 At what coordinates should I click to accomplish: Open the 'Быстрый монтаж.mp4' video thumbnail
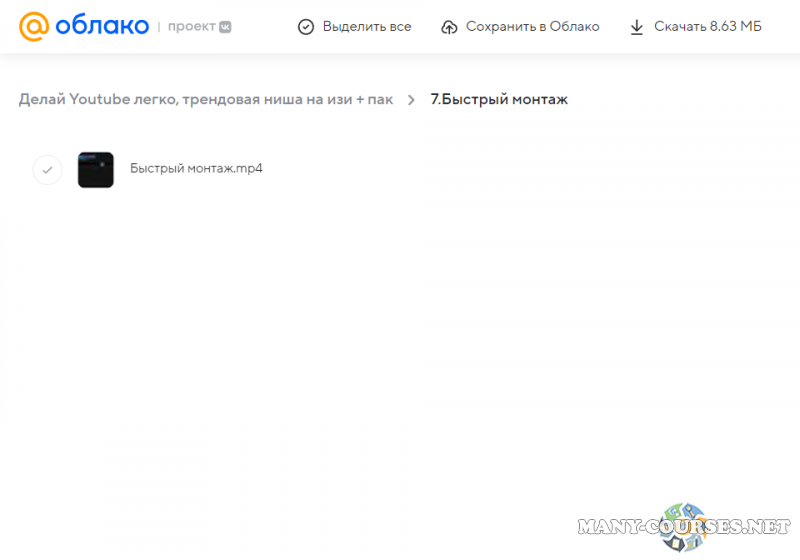[96, 170]
